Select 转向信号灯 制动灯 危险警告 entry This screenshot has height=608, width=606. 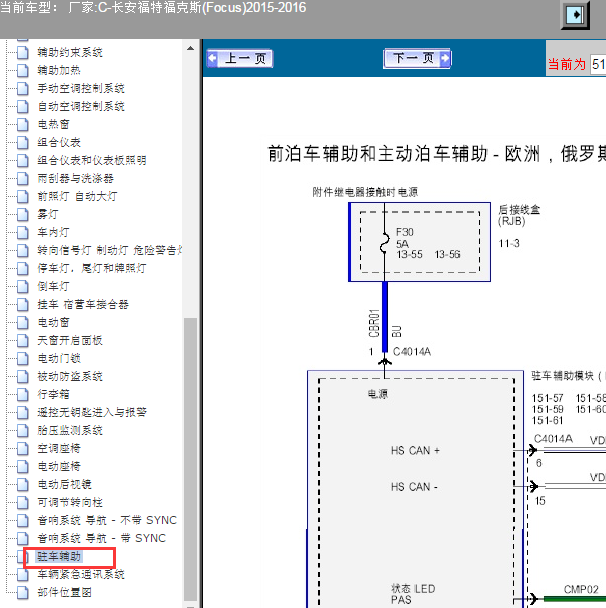109,250
